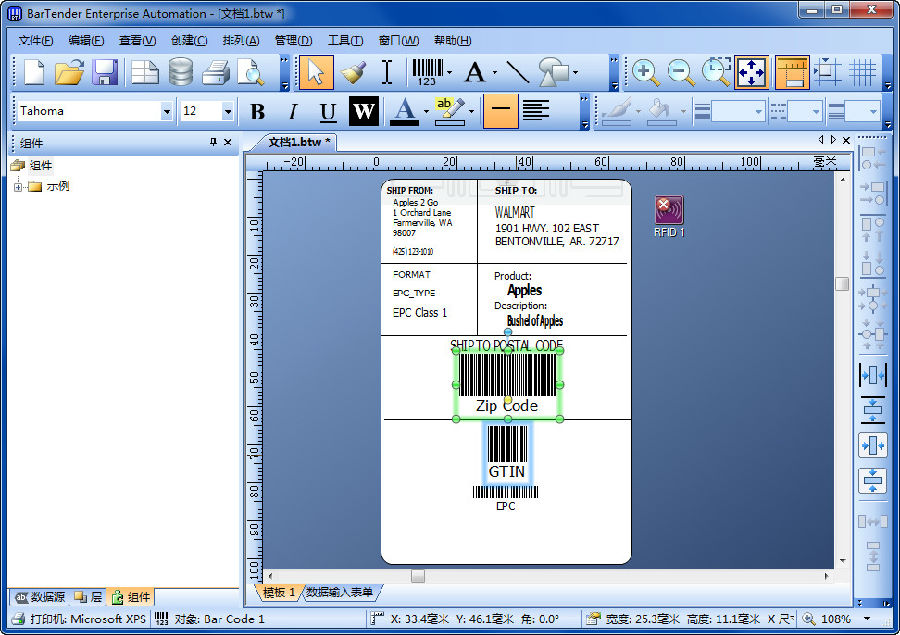Open the database connection setup icon
The width and height of the screenshot is (900, 635).
tap(181, 72)
